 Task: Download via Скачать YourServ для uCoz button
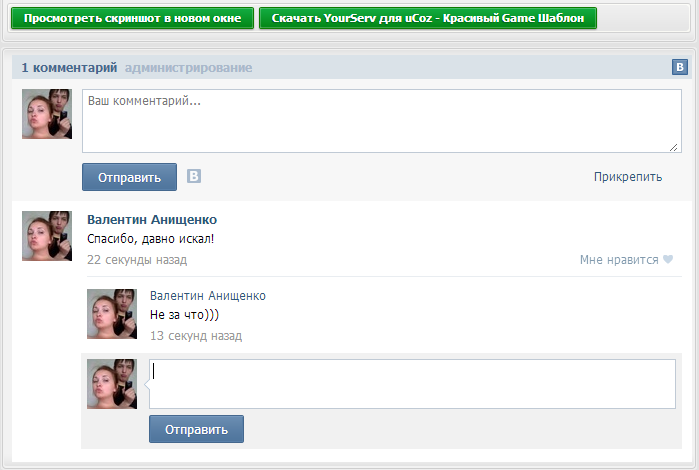(x=428, y=18)
